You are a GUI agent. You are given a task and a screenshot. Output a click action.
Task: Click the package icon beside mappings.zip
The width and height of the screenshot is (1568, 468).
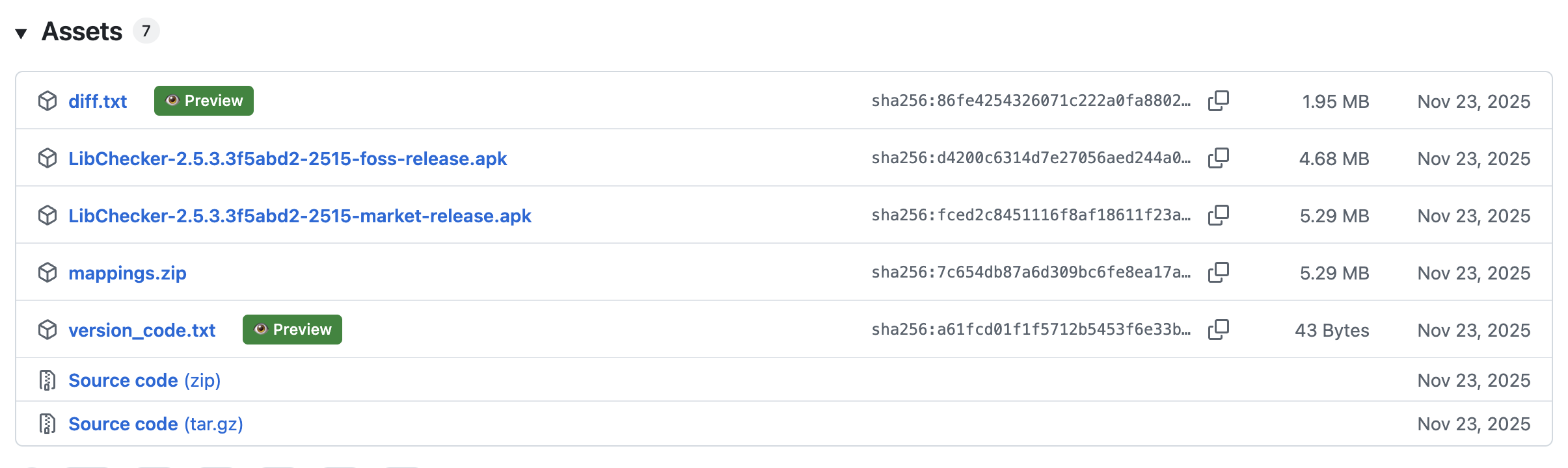click(47, 272)
